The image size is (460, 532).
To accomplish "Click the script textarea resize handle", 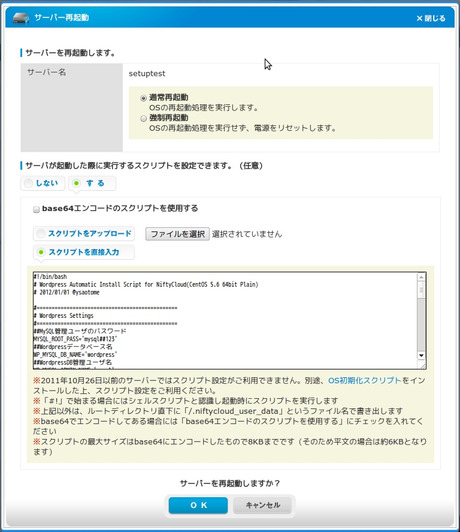I will click(x=423, y=365).
